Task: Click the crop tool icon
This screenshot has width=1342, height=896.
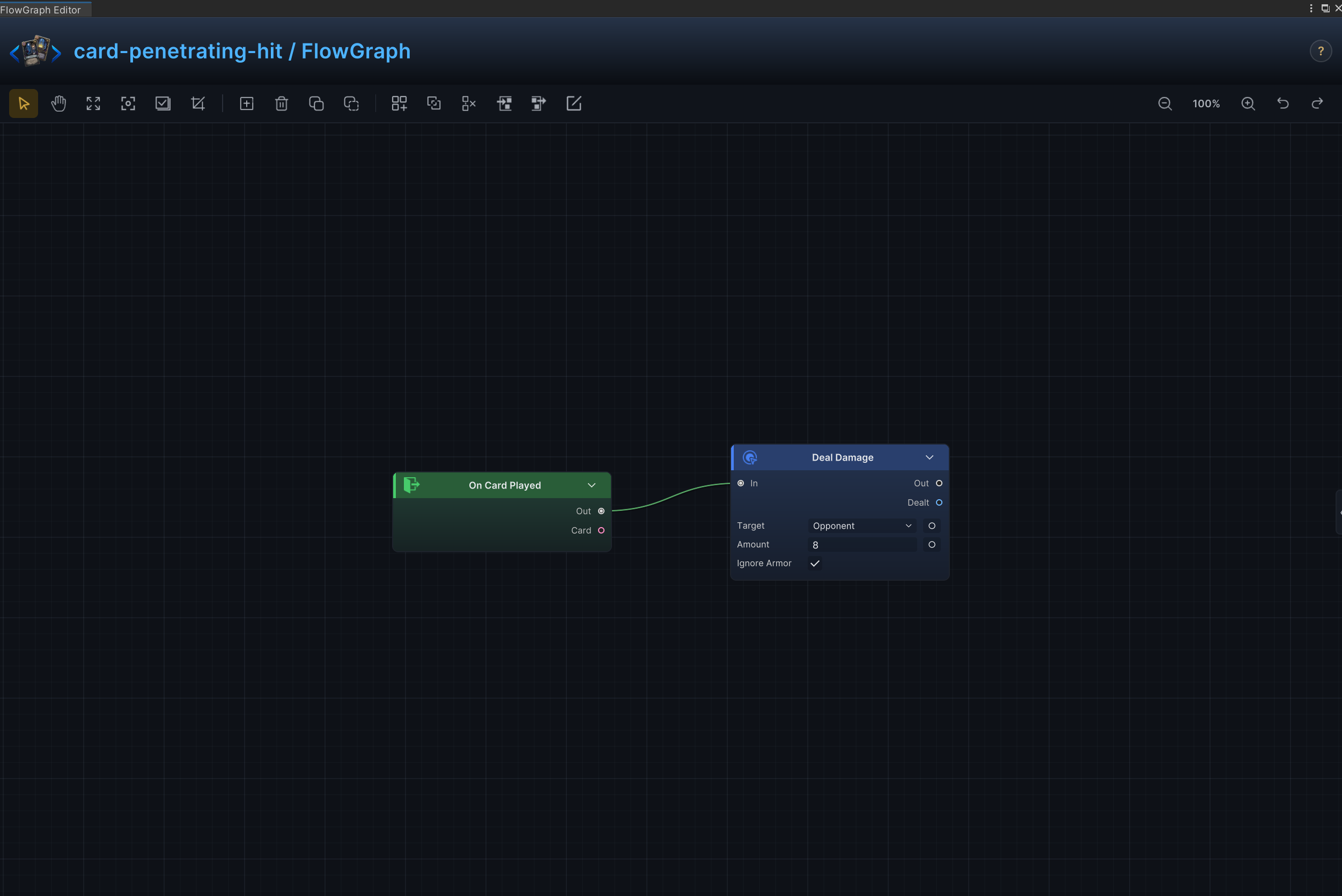Action: (x=198, y=103)
